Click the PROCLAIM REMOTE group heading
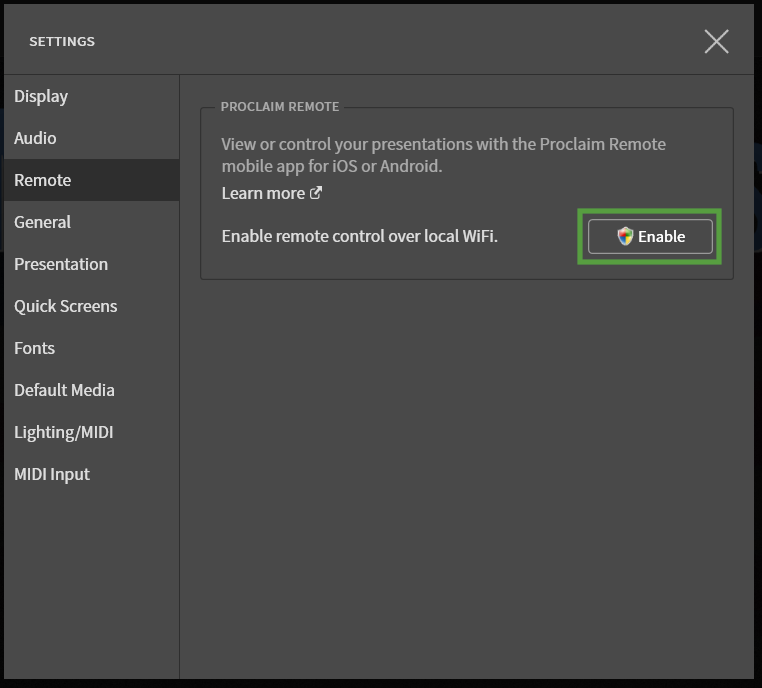This screenshot has width=762, height=688. 280,106
